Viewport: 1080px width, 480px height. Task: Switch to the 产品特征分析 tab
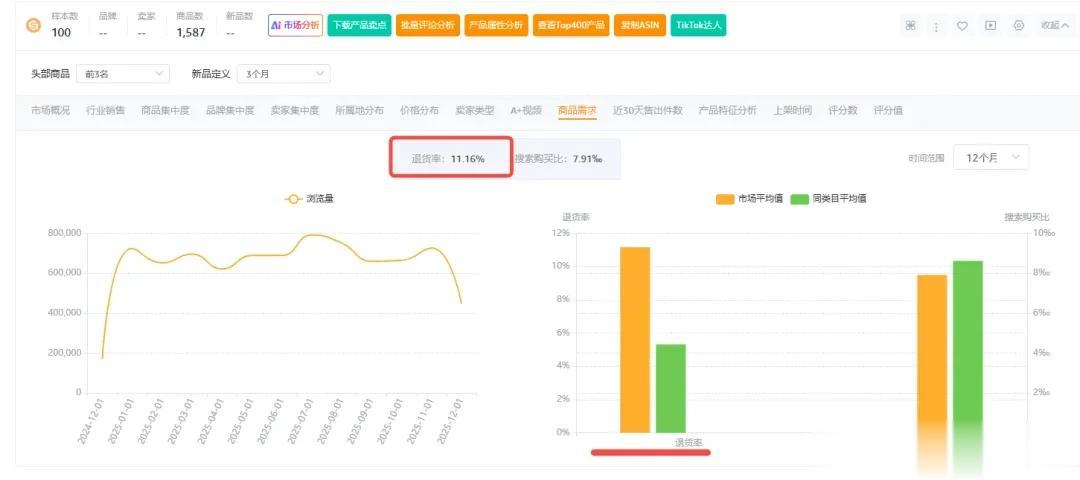(x=727, y=110)
